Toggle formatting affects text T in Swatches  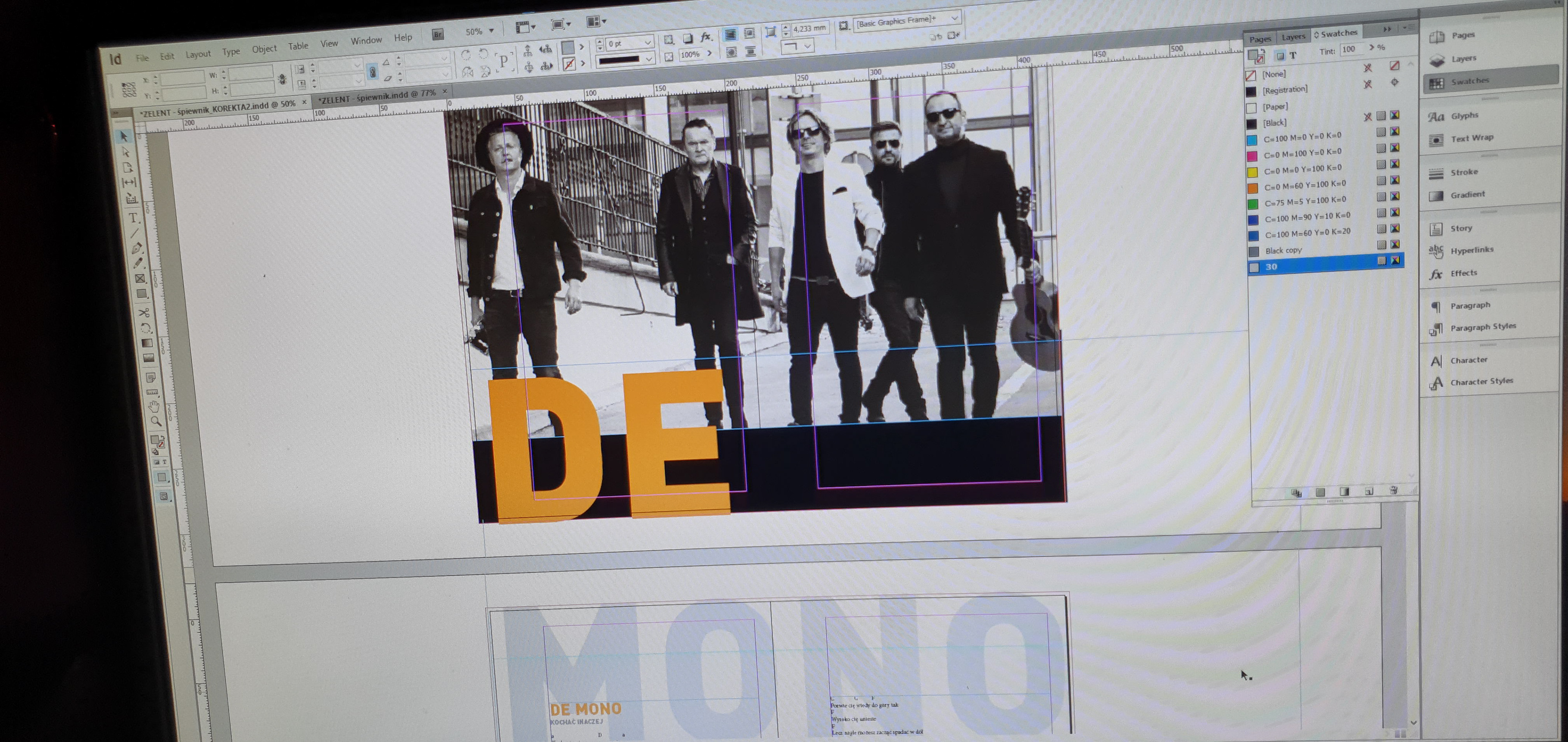pyautogui.click(x=1293, y=56)
